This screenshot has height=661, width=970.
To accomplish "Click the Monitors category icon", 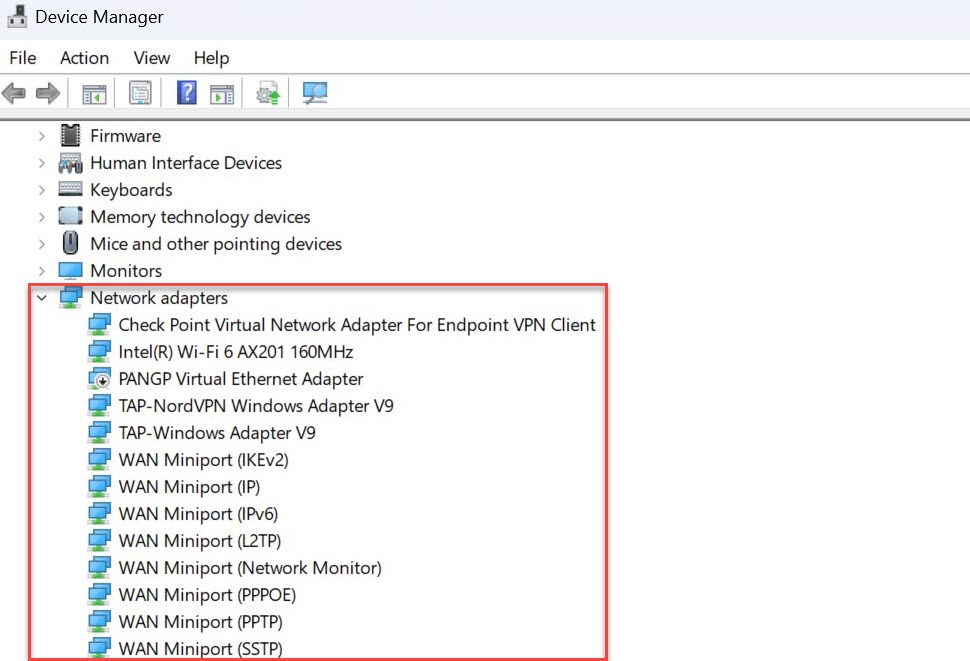I will coord(70,271).
